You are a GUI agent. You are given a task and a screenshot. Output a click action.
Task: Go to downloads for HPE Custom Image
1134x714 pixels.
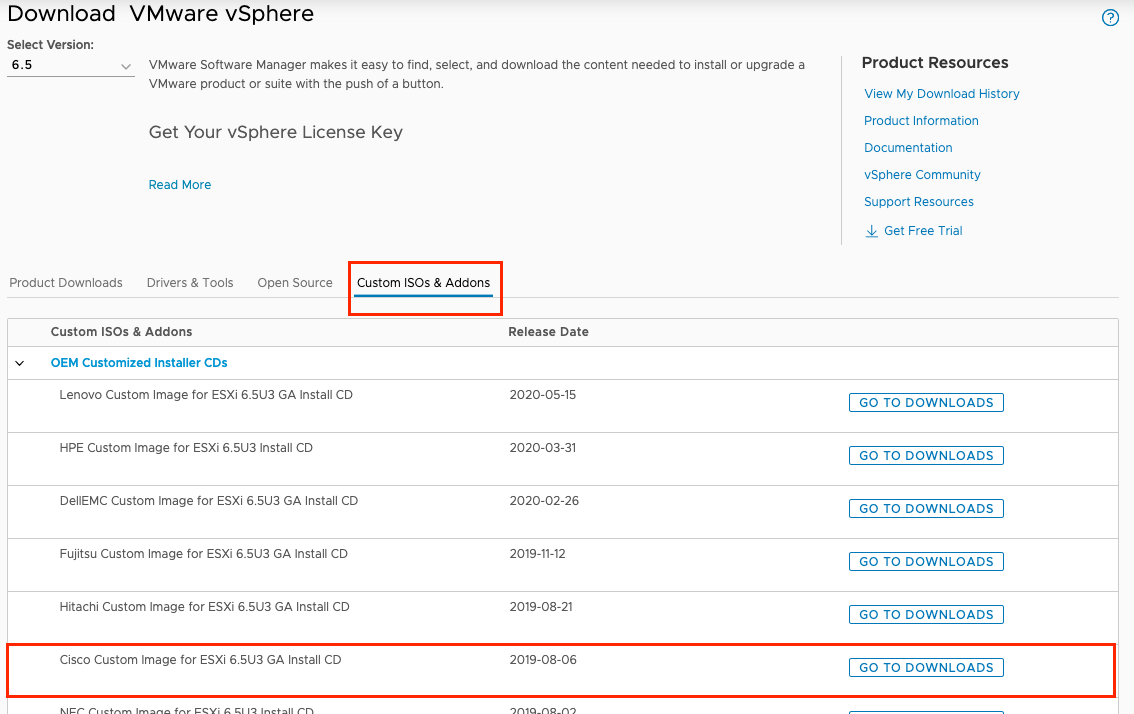926,456
